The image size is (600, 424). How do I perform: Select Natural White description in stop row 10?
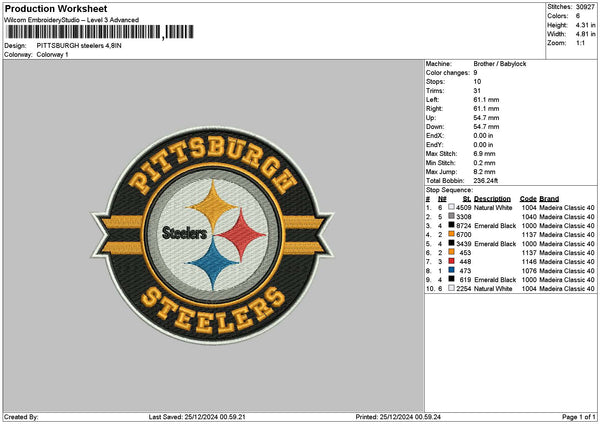pos(493,289)
